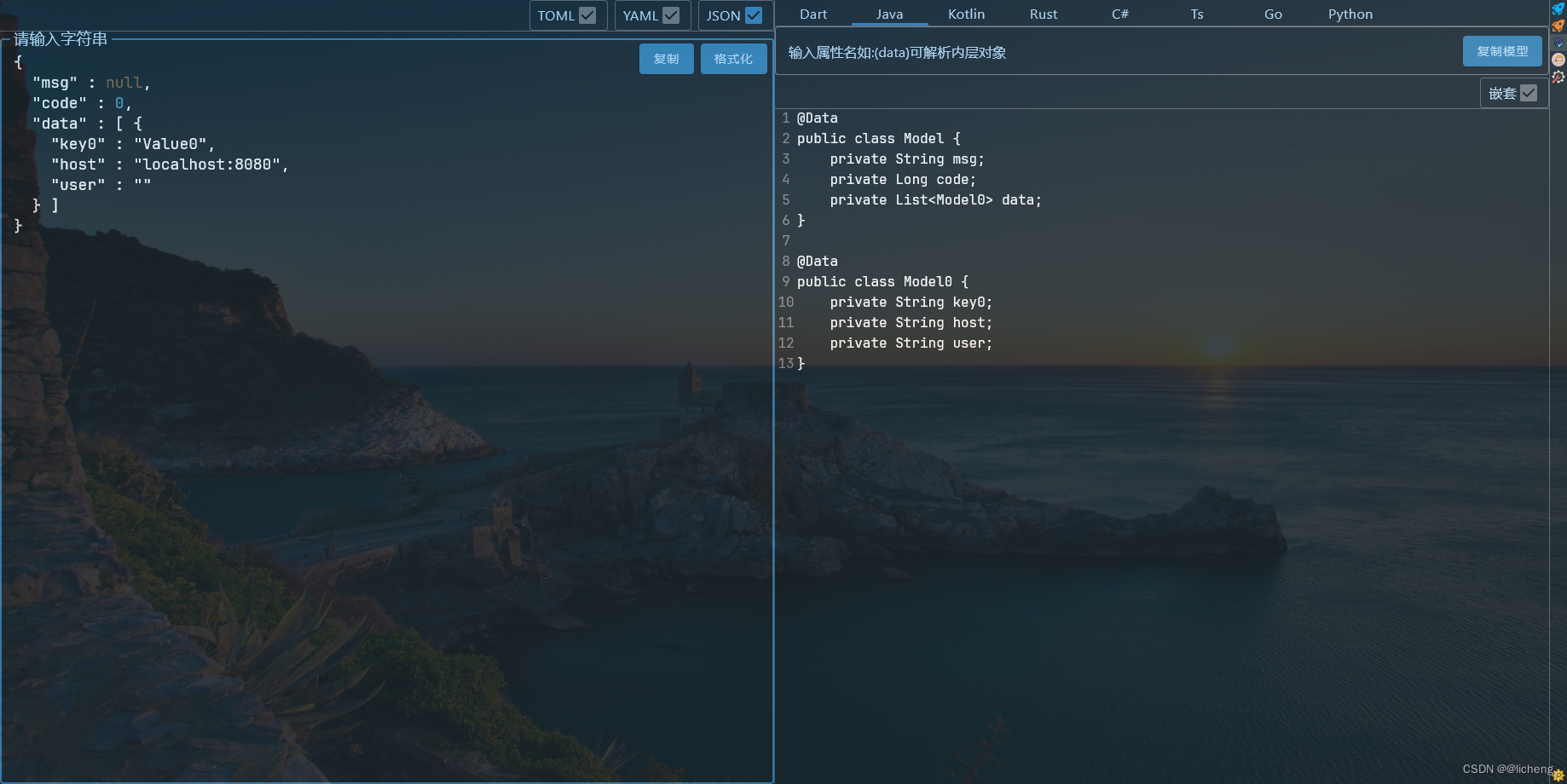
Task: Uncheck the JSON checkbox
Action: click(754, 15)
